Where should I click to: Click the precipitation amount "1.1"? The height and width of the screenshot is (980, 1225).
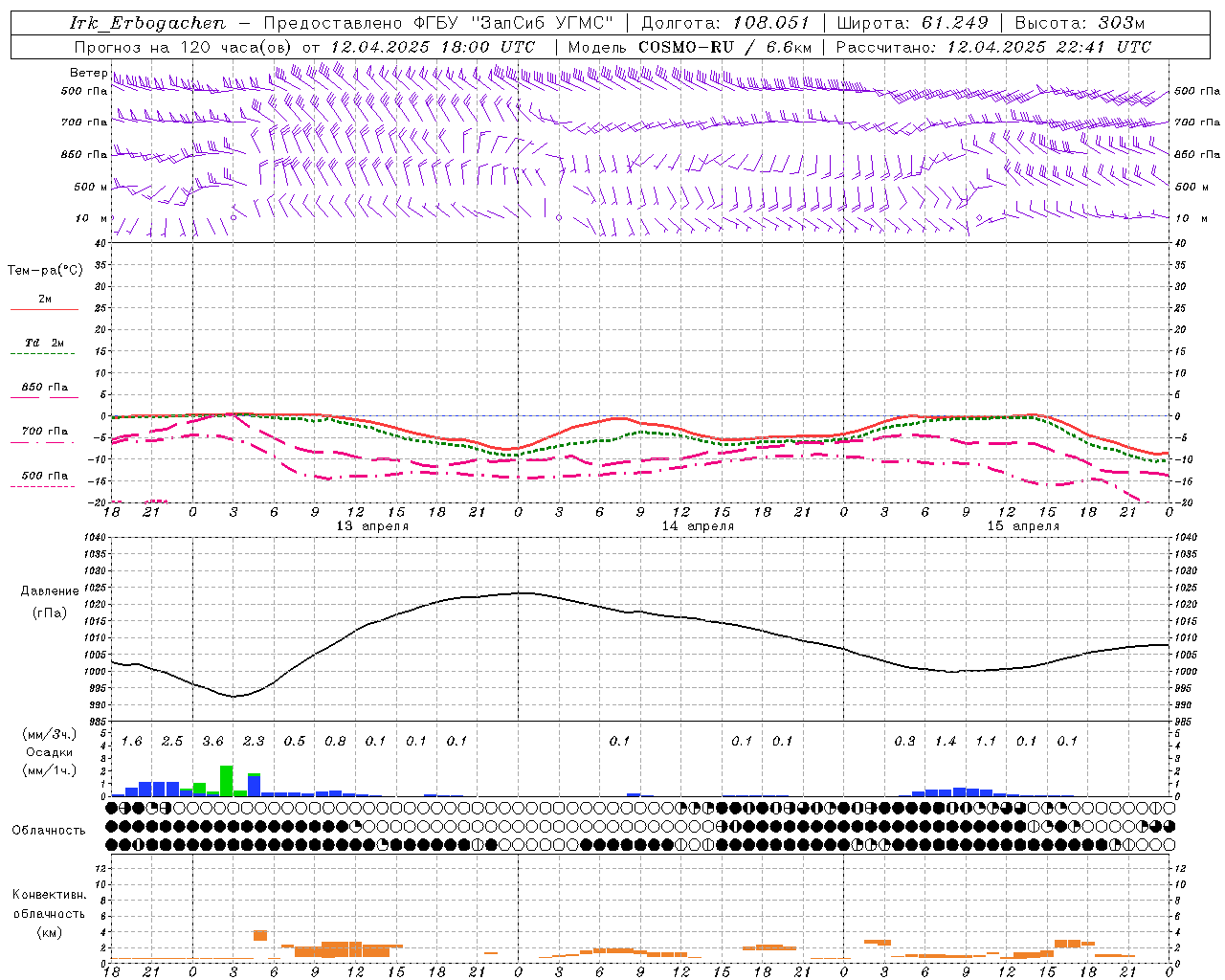point(986,742)
